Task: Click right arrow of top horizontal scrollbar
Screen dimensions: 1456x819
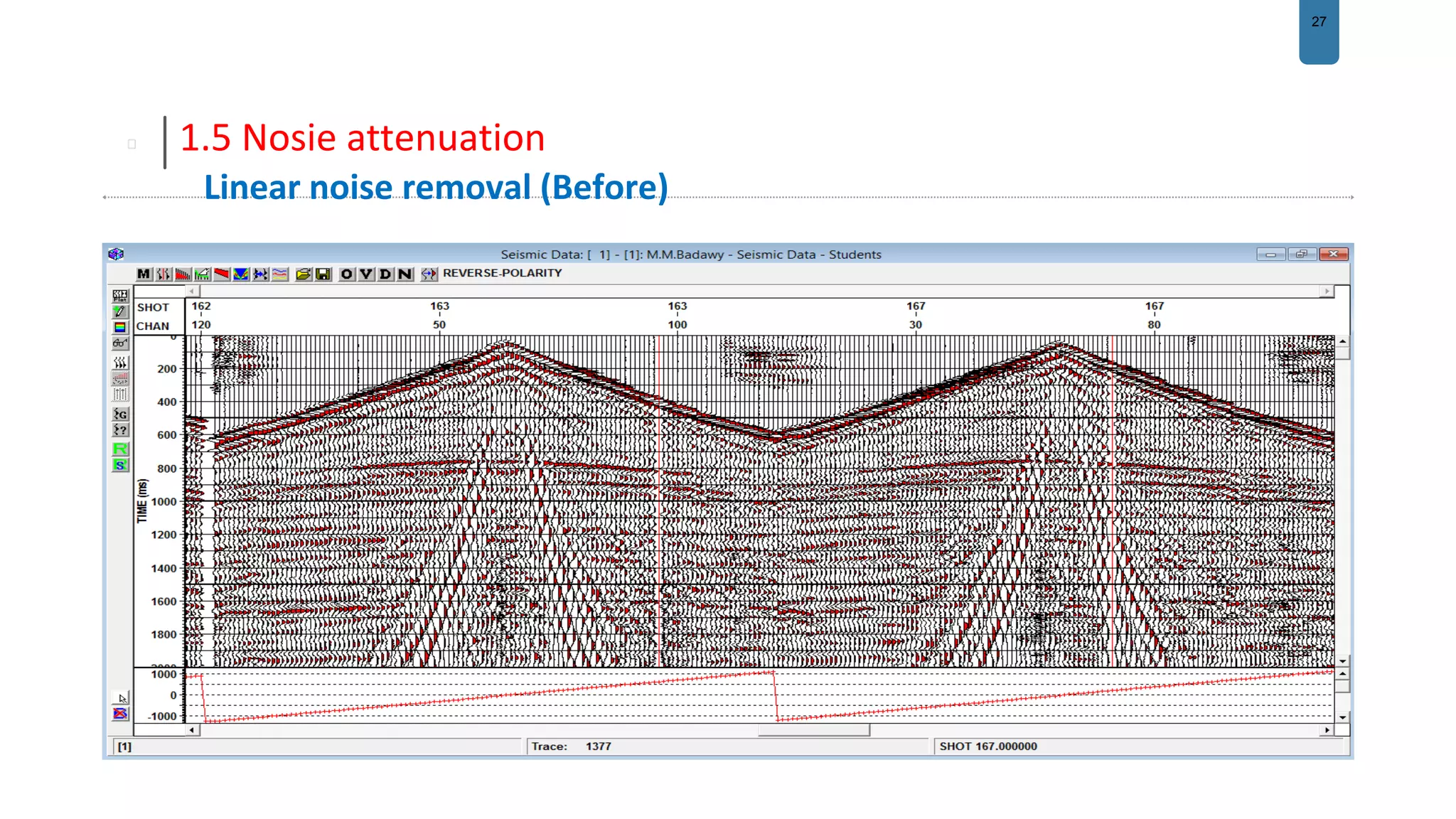Action: click(1327, 291)
